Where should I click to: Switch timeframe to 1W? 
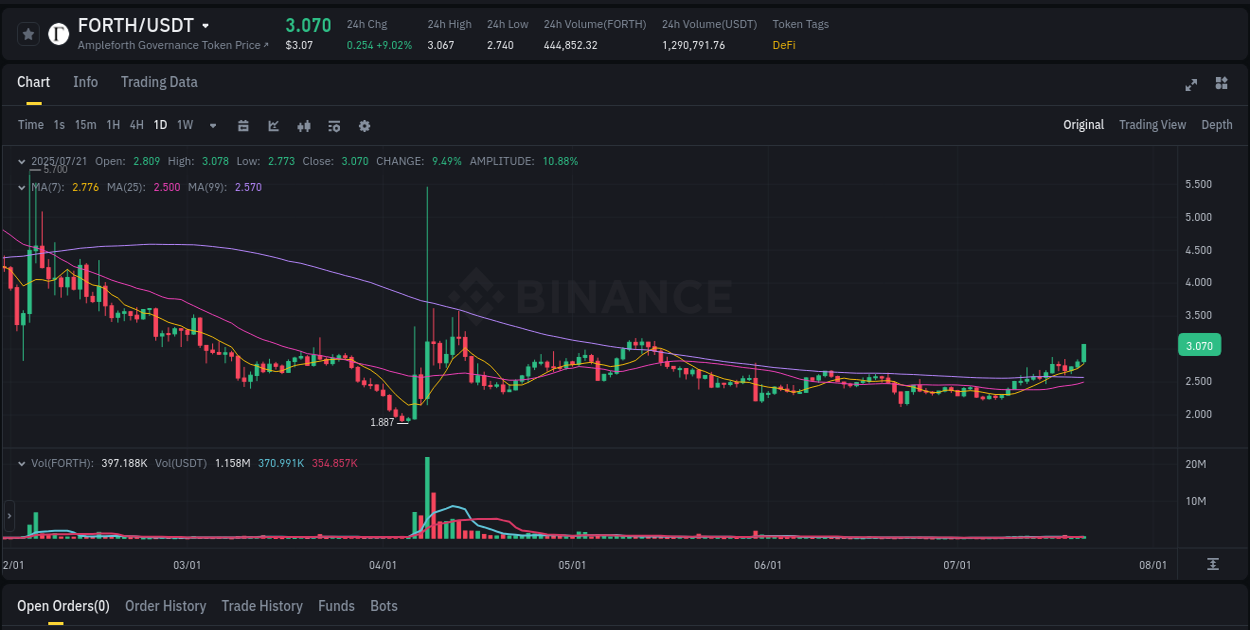point(184,125)
